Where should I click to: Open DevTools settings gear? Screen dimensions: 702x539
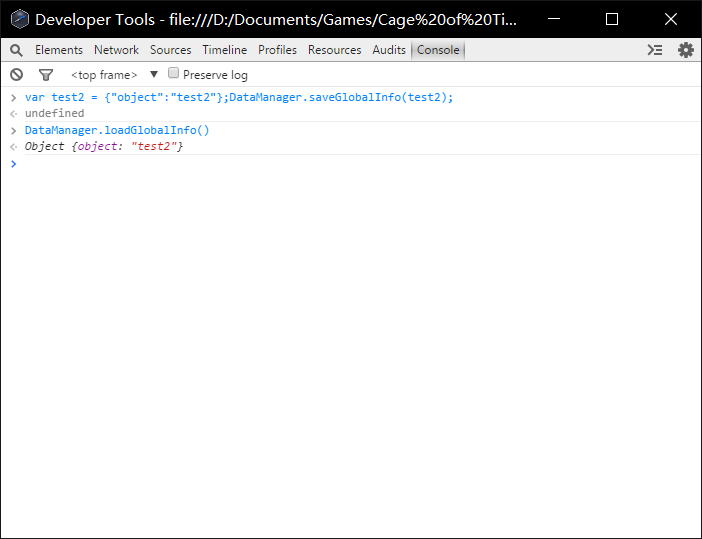[x=685, y=50]
